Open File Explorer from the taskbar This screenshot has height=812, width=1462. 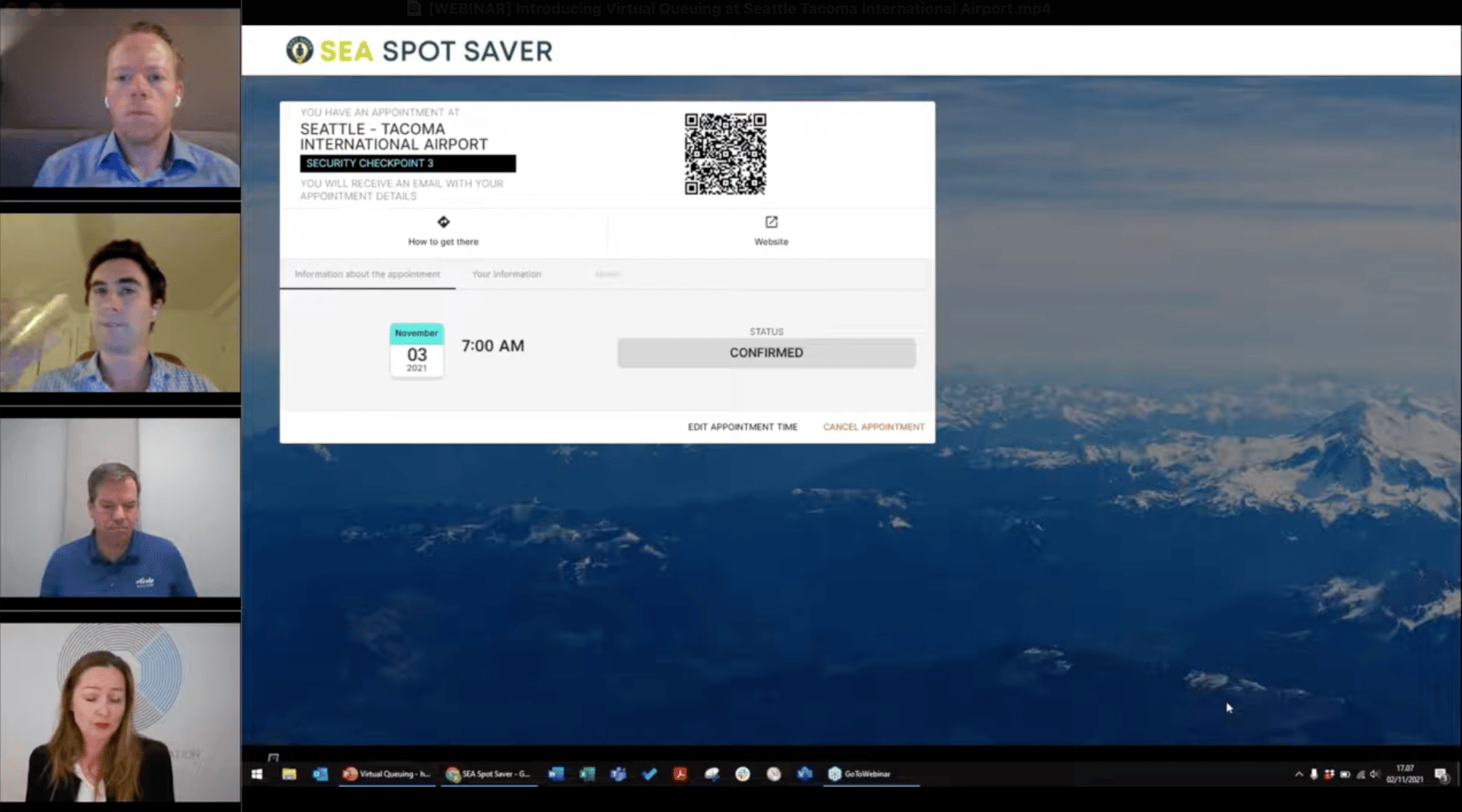point(289,774)
